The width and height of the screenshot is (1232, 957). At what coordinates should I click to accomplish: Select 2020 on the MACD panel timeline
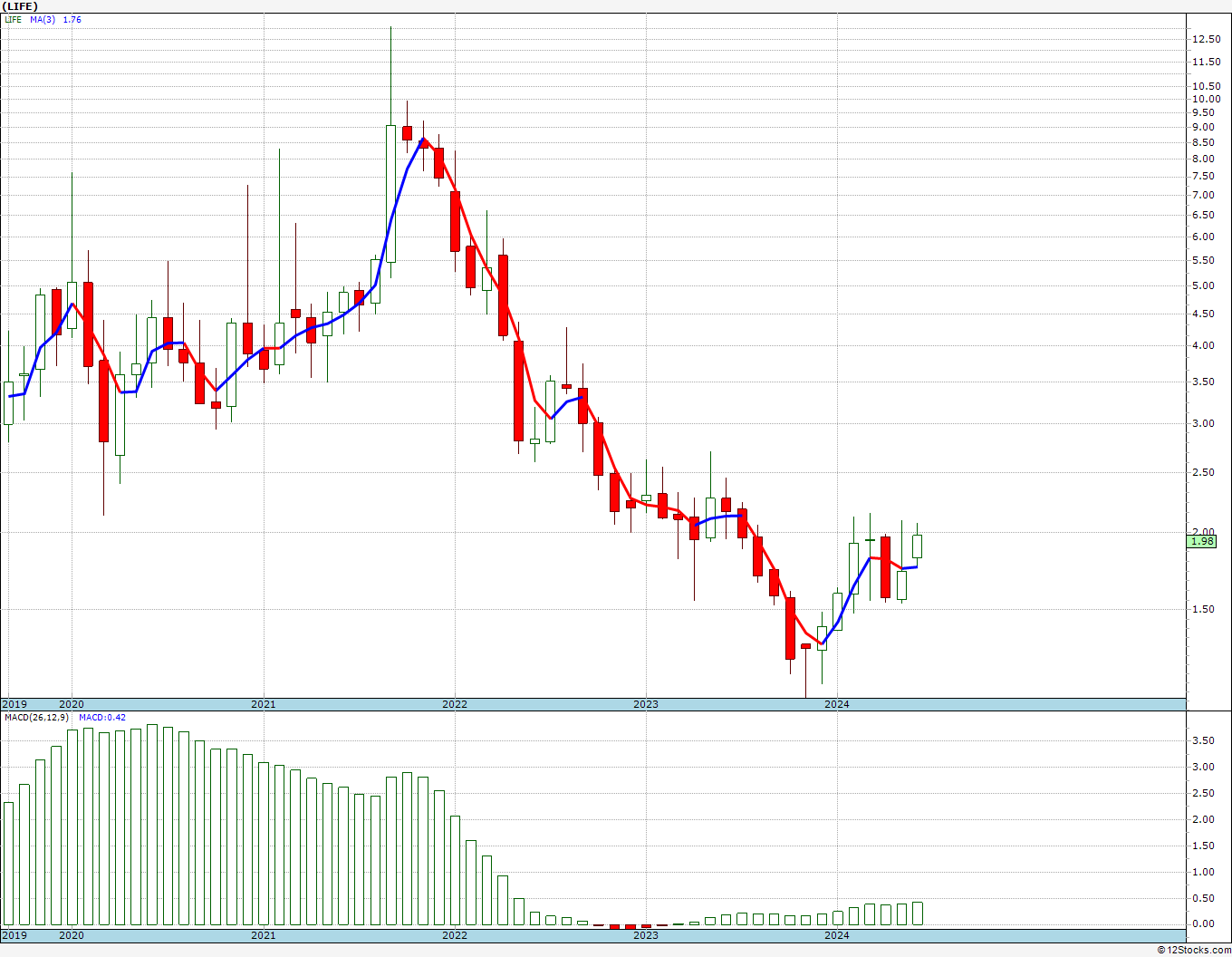click(71, 935)
